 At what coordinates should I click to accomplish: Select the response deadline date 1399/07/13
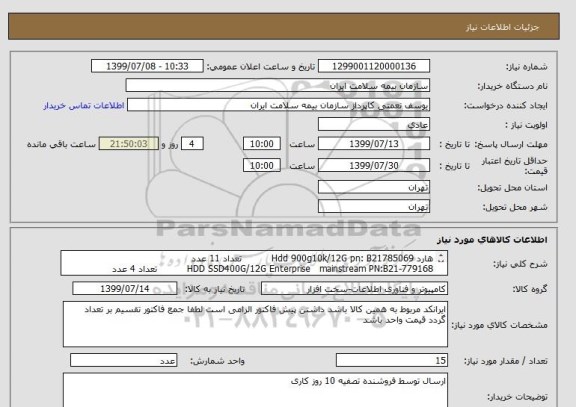pos(374,144)
